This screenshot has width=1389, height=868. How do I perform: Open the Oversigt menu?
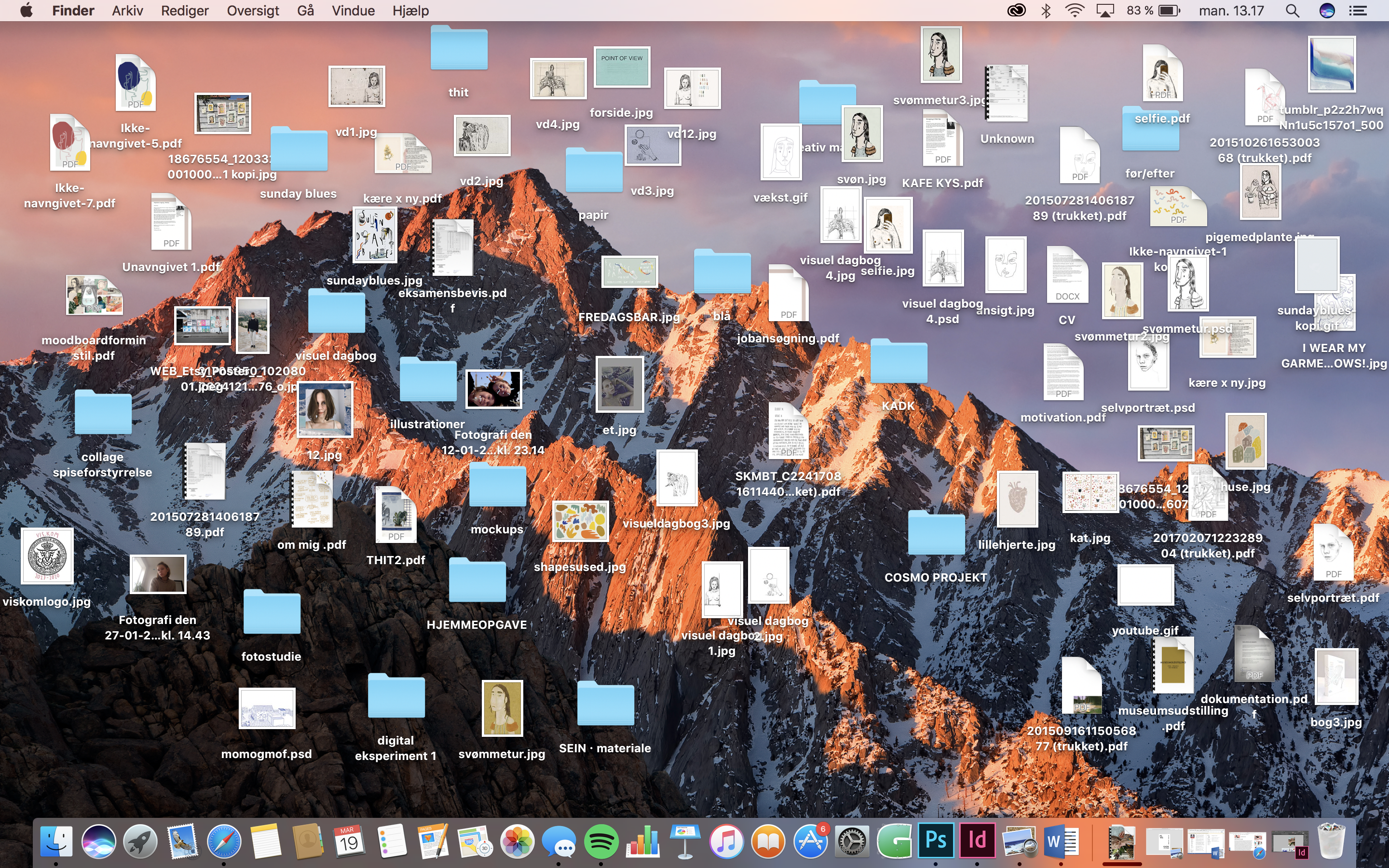pos(253,10)
